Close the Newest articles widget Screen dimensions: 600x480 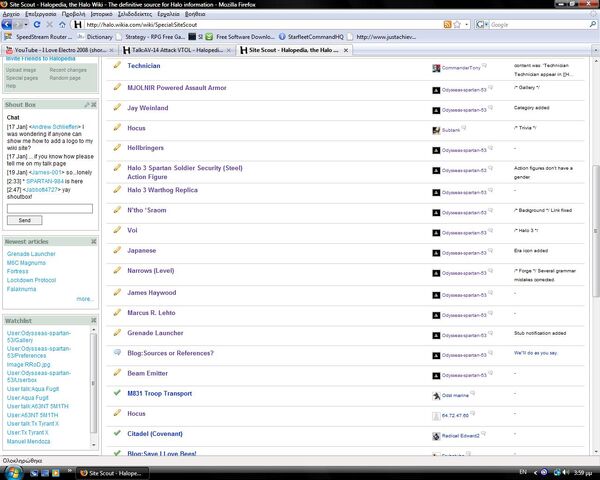[94, 242]
